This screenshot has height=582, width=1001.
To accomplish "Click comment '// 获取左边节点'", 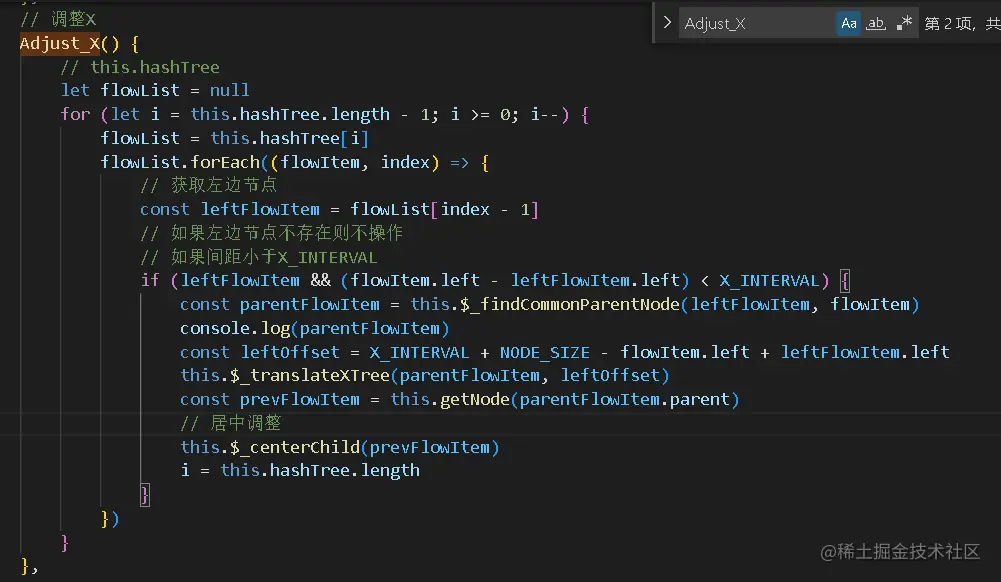I will 208,186.
